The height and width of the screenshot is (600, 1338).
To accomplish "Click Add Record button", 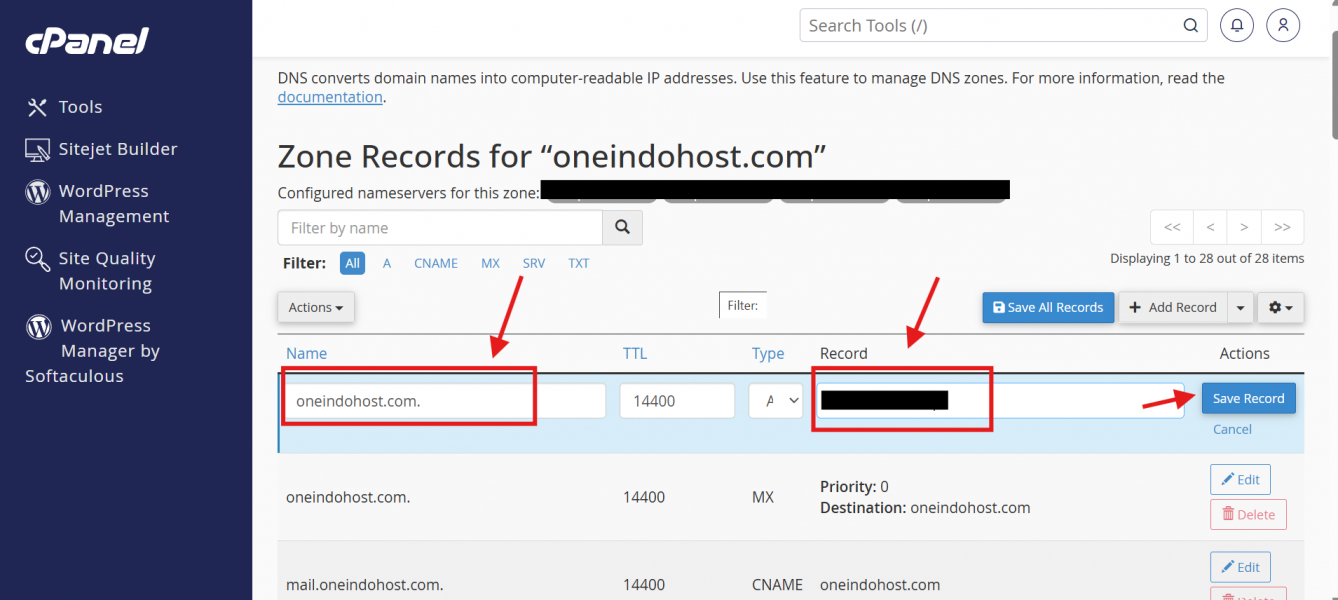I will click(x=1172, y=307).
